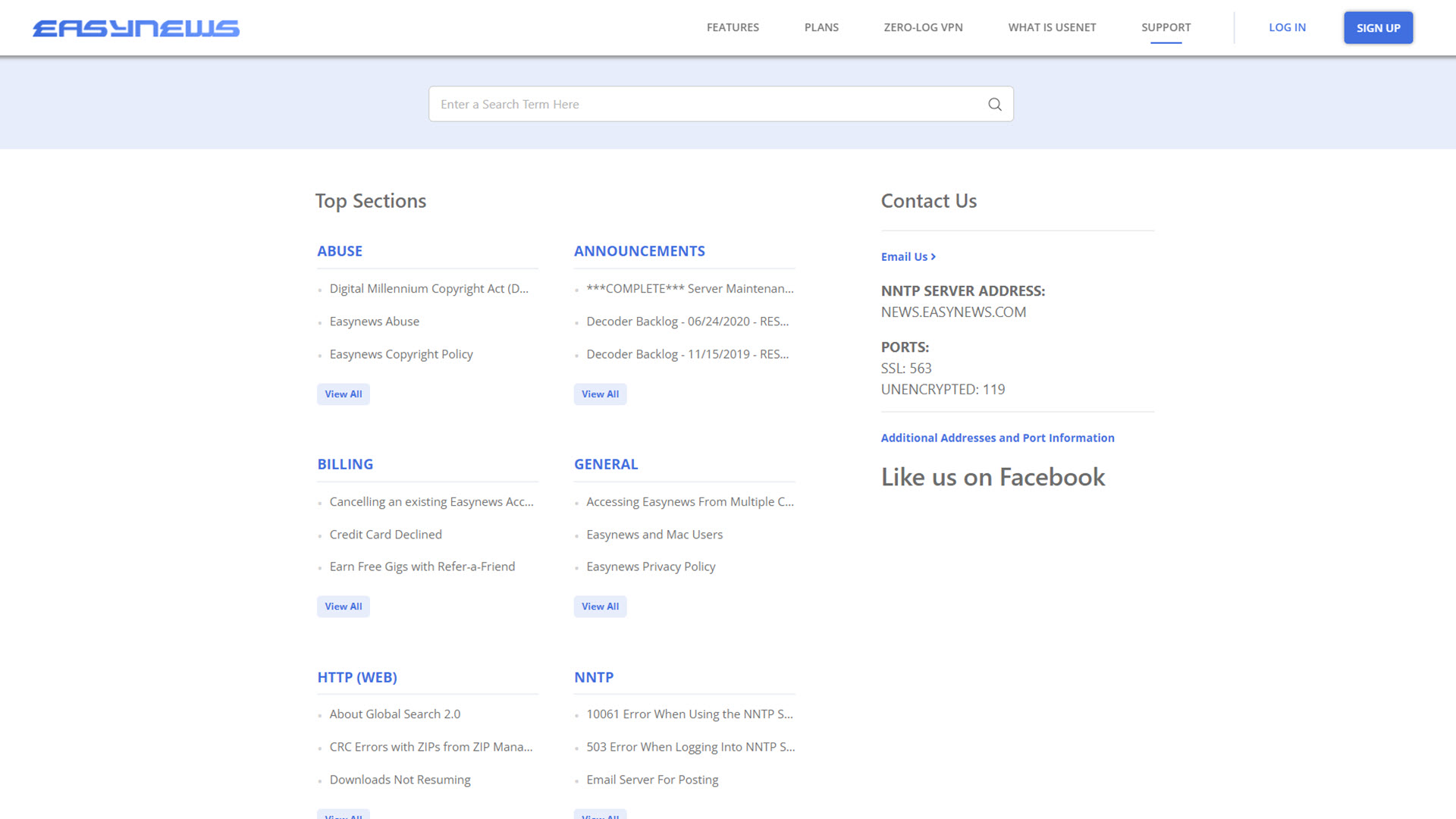
Task: Open Accessing Easynews From Multiple Computers article
Action: 690,502
